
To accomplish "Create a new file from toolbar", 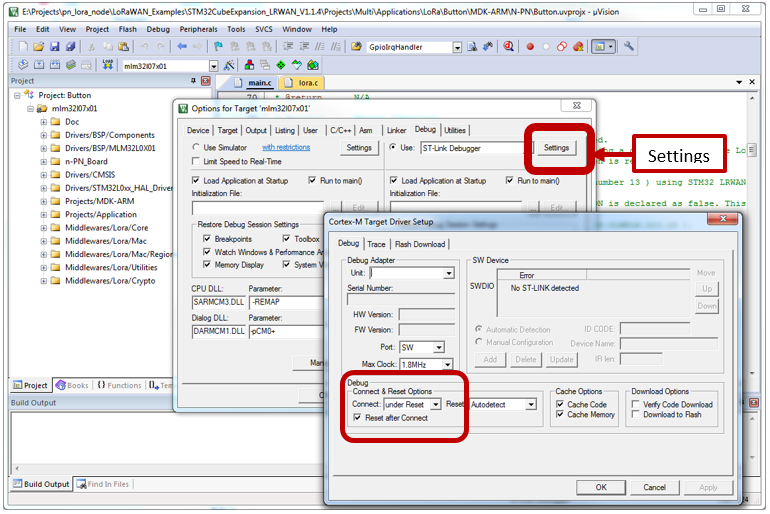I will [x=23, y=47].
